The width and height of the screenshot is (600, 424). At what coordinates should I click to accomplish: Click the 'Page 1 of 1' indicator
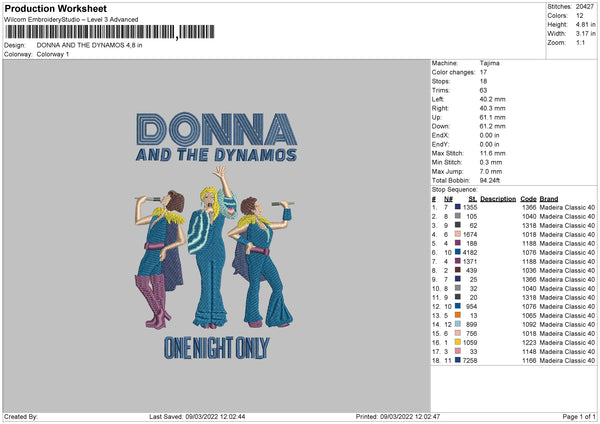click(x=579, y=417)
